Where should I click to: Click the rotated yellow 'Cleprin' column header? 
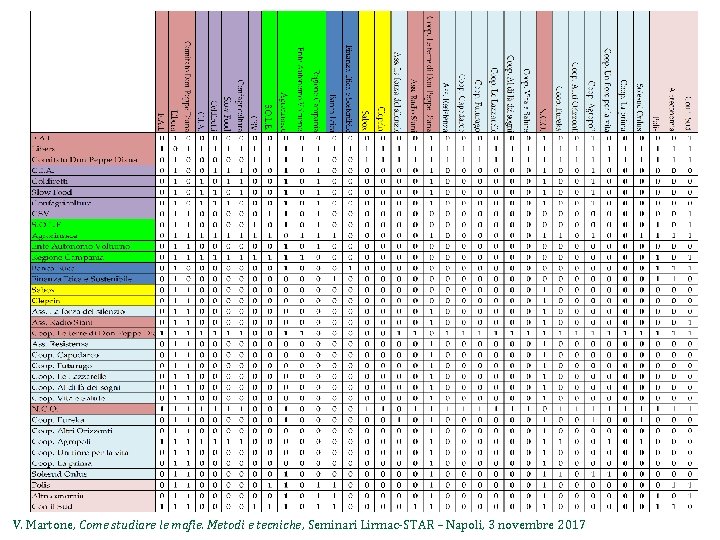pos(381,120)
